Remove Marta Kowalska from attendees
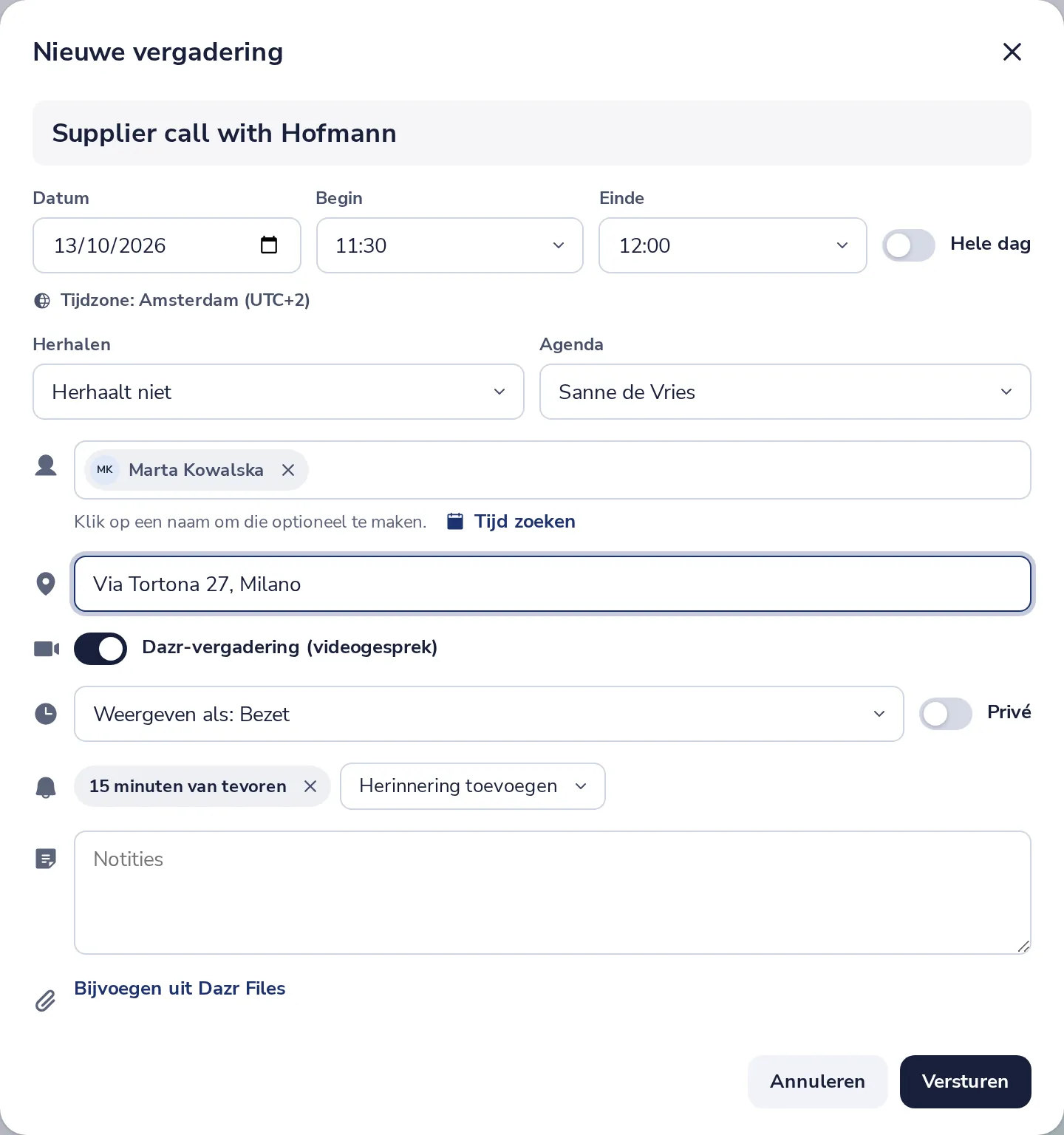Viewport: 1064px width, 1135px height. pos(288,470)
